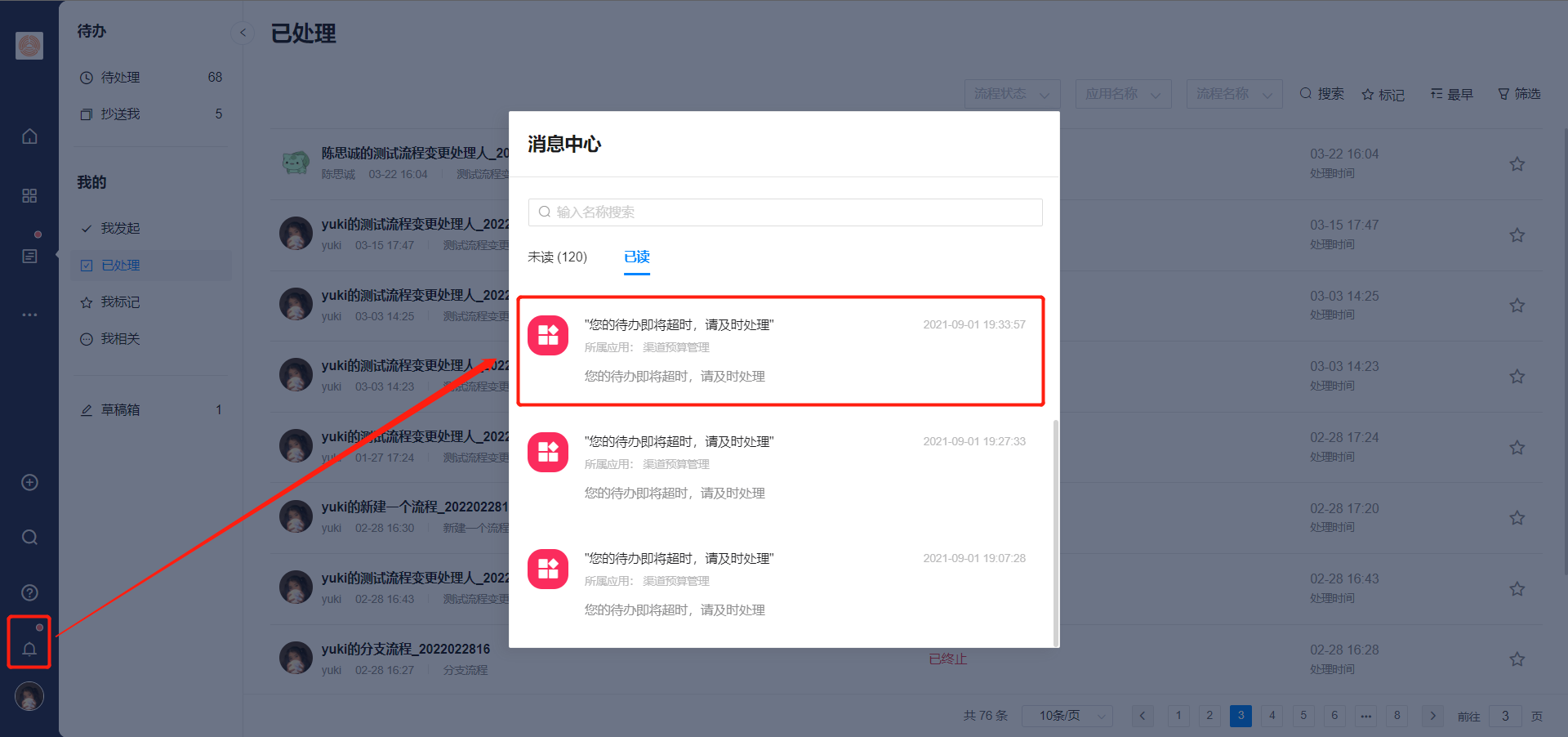Image resolution: width=1568 pixels, height=737 pixels.
Task: Click the 筛选 filter button
Action: pos(1519,94)
